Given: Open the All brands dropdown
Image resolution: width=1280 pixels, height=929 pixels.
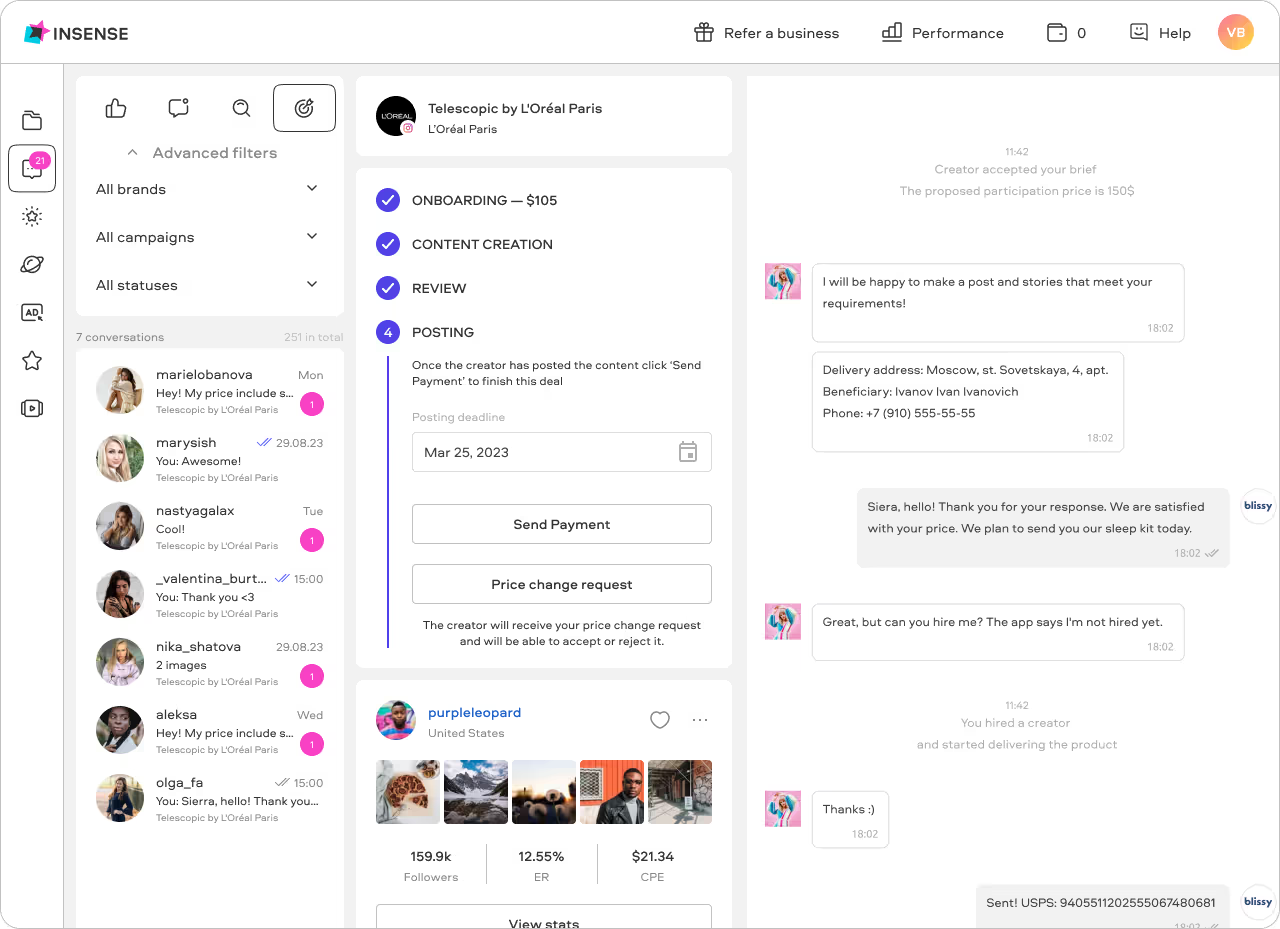Looking at the screenshot, I should coord(208,189).
